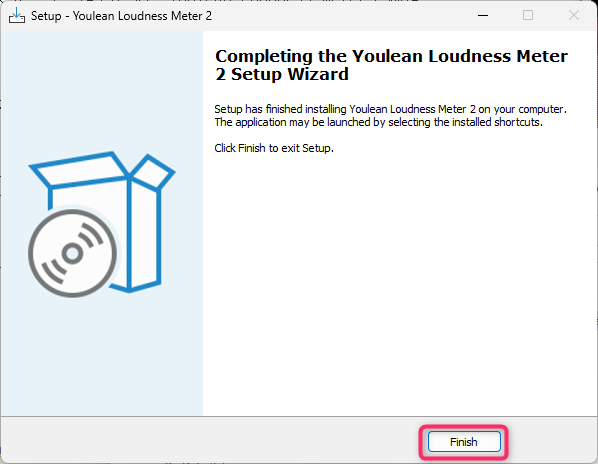
Task: Click the 'application may be launched' sentence
Action: point(378,122)
